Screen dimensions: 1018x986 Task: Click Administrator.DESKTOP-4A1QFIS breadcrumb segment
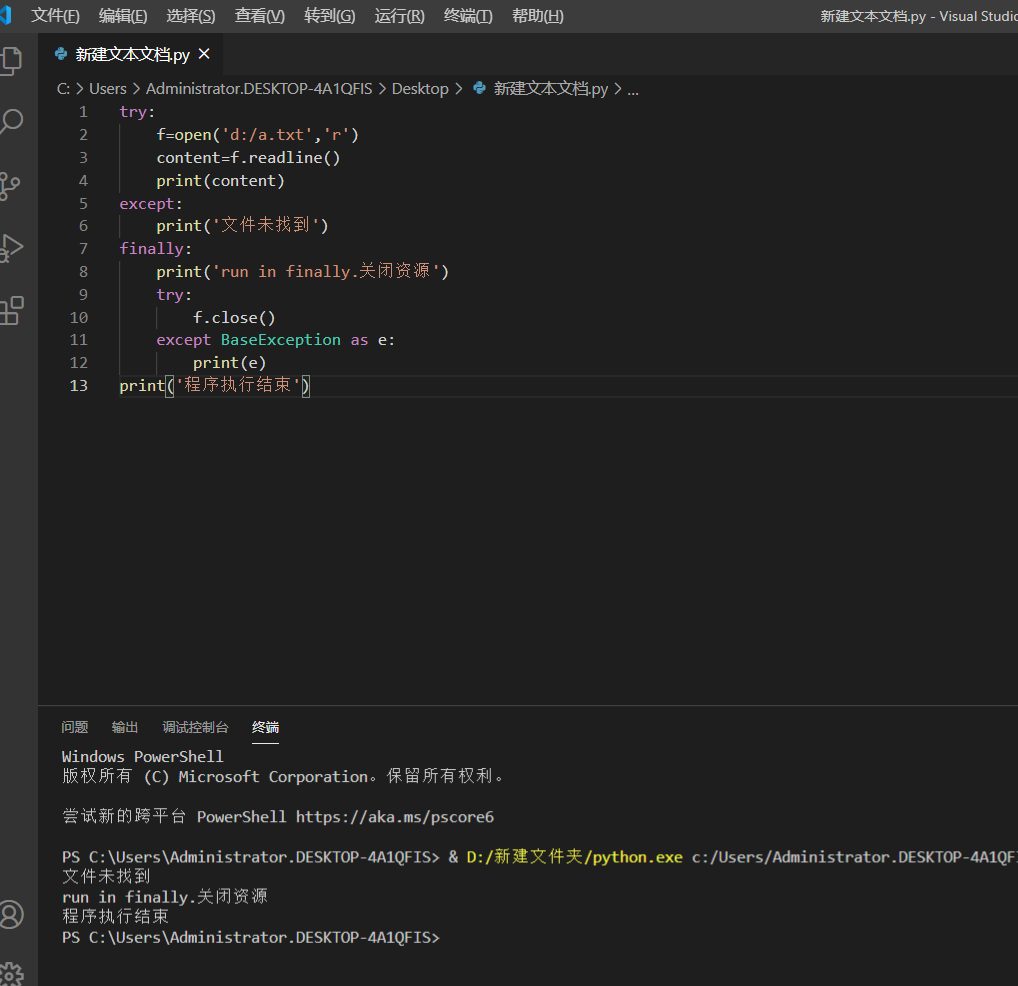[259, 89]
